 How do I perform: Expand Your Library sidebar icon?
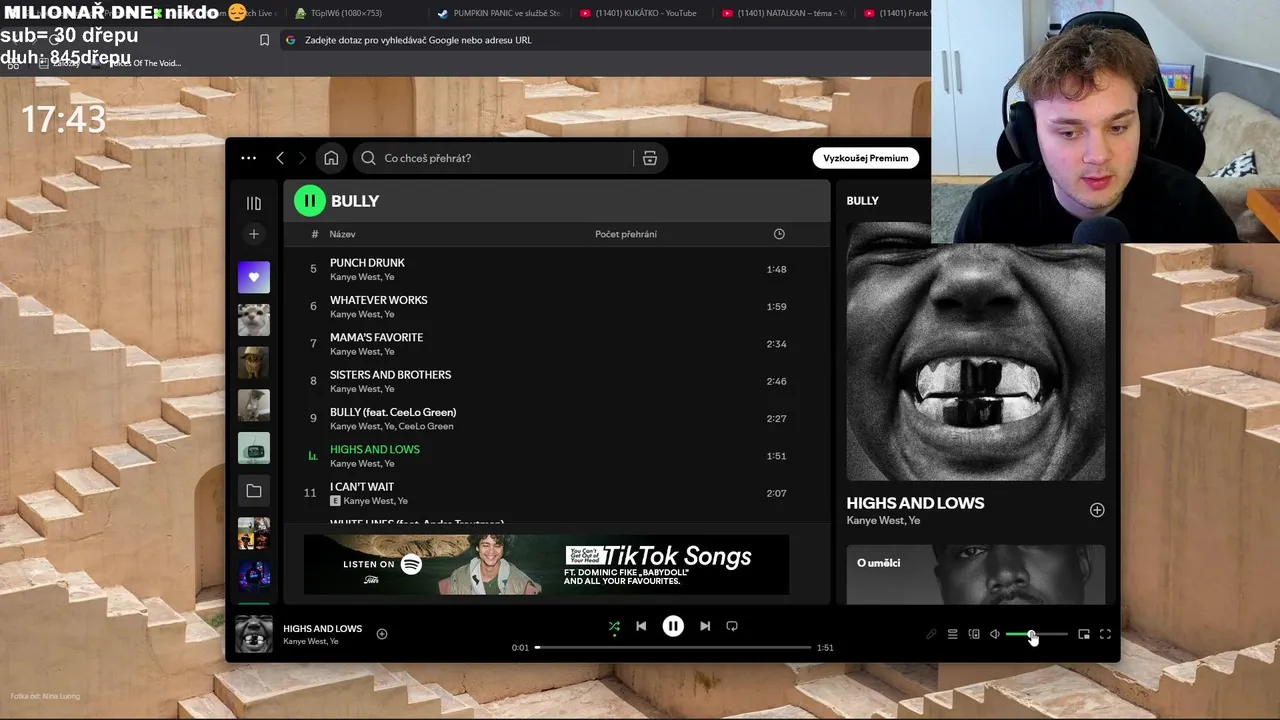(254, 203)
